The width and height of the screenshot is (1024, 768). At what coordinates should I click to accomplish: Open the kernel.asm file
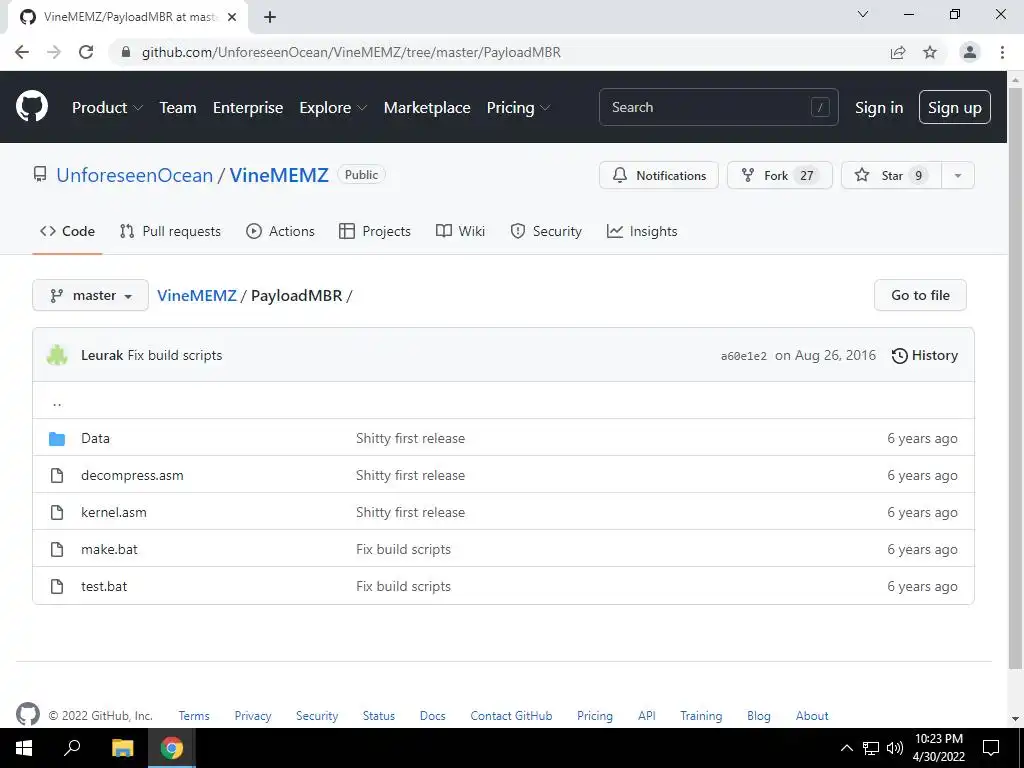coord(114,513)
